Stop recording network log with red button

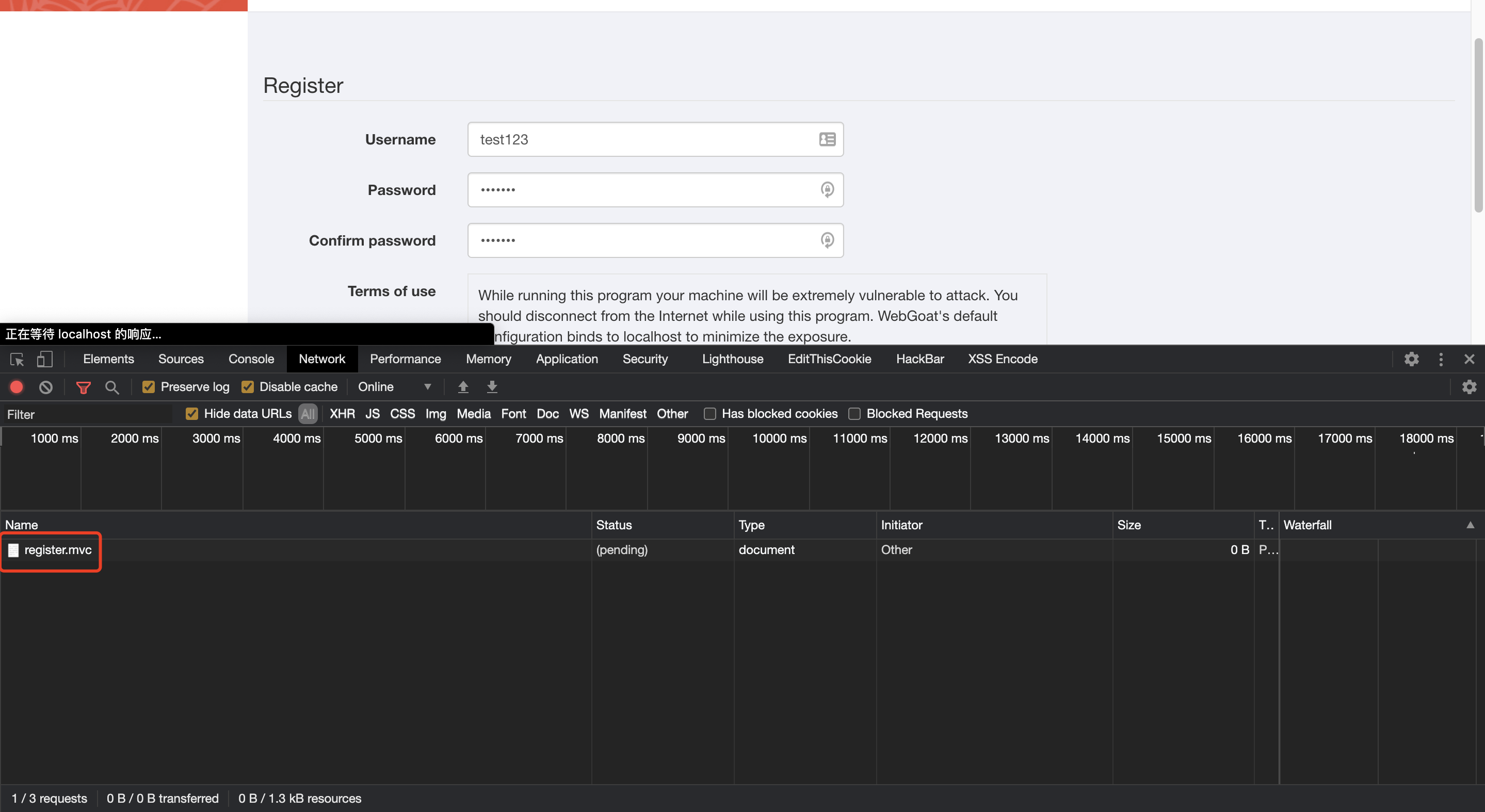[17, 387]
